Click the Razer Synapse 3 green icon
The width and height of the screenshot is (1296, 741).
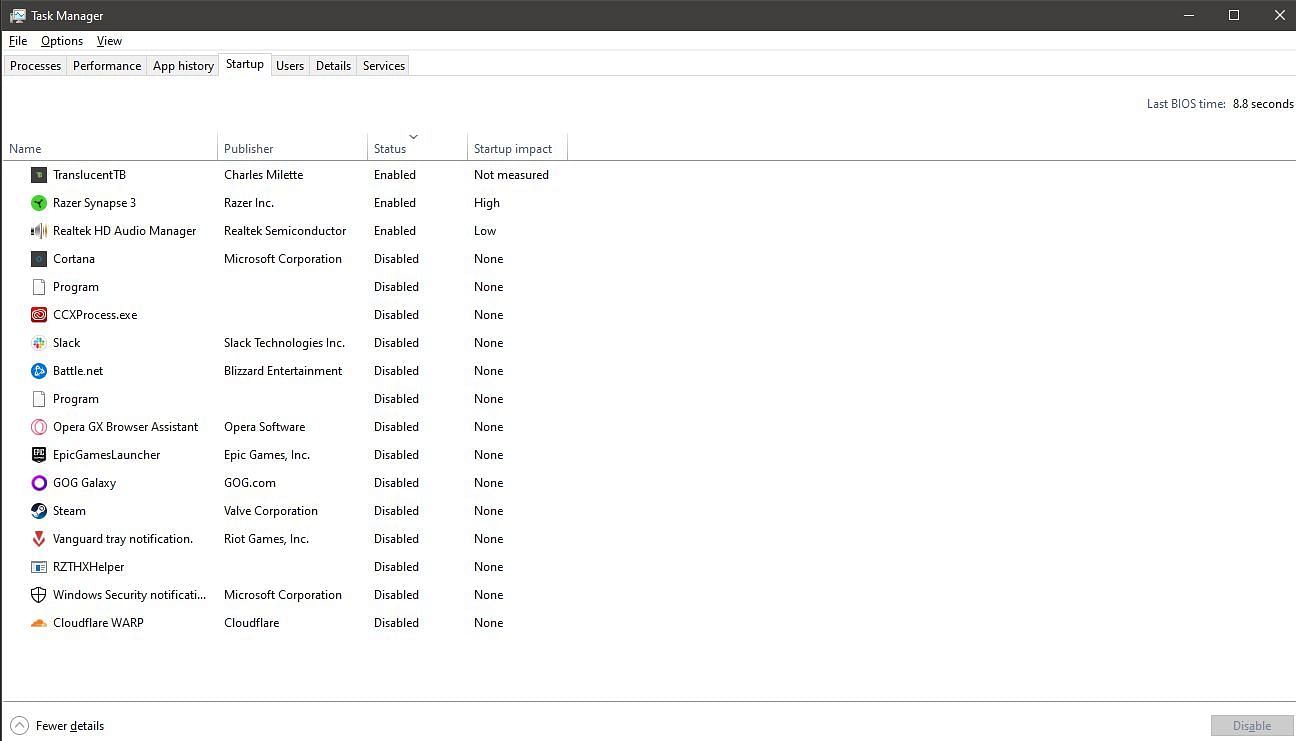[39, 203]
